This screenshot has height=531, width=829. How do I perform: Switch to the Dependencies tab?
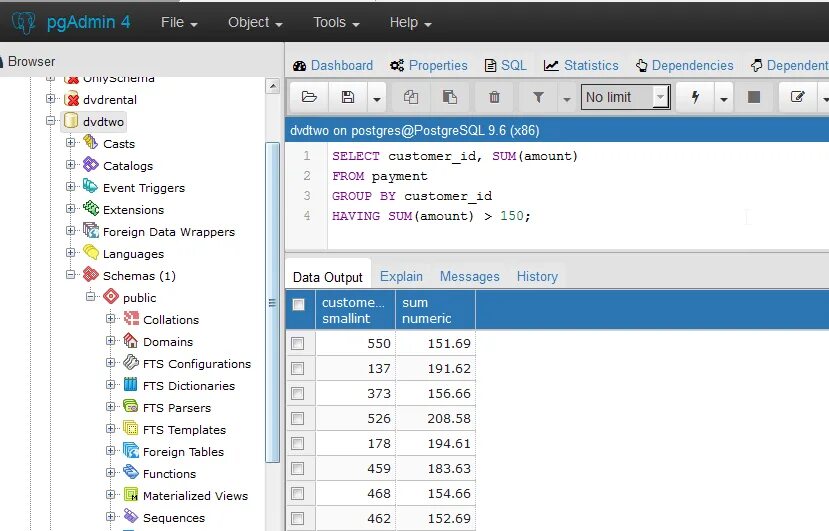[685, 66]
